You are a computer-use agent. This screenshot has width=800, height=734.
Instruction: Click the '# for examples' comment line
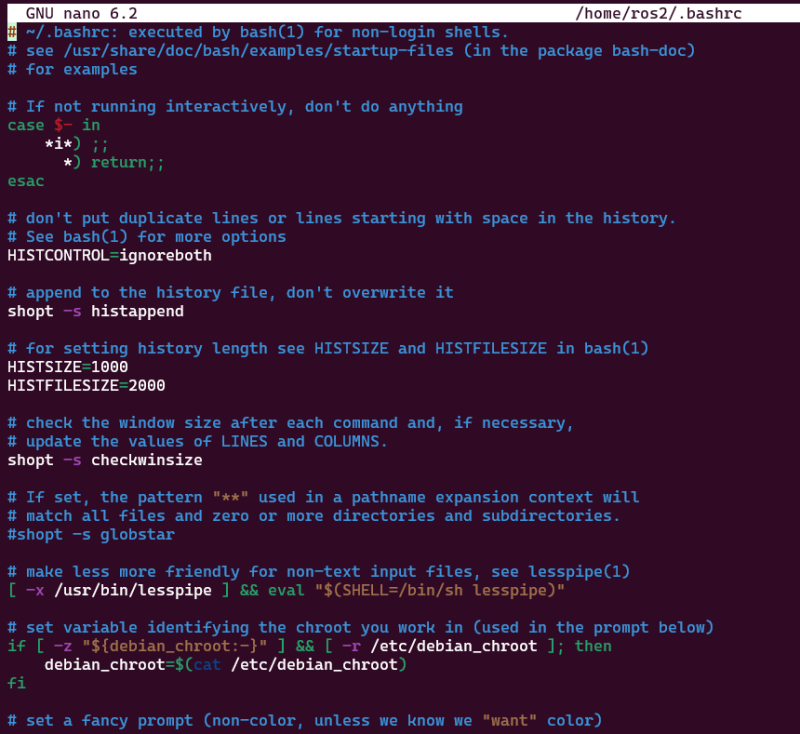point(72,69)
